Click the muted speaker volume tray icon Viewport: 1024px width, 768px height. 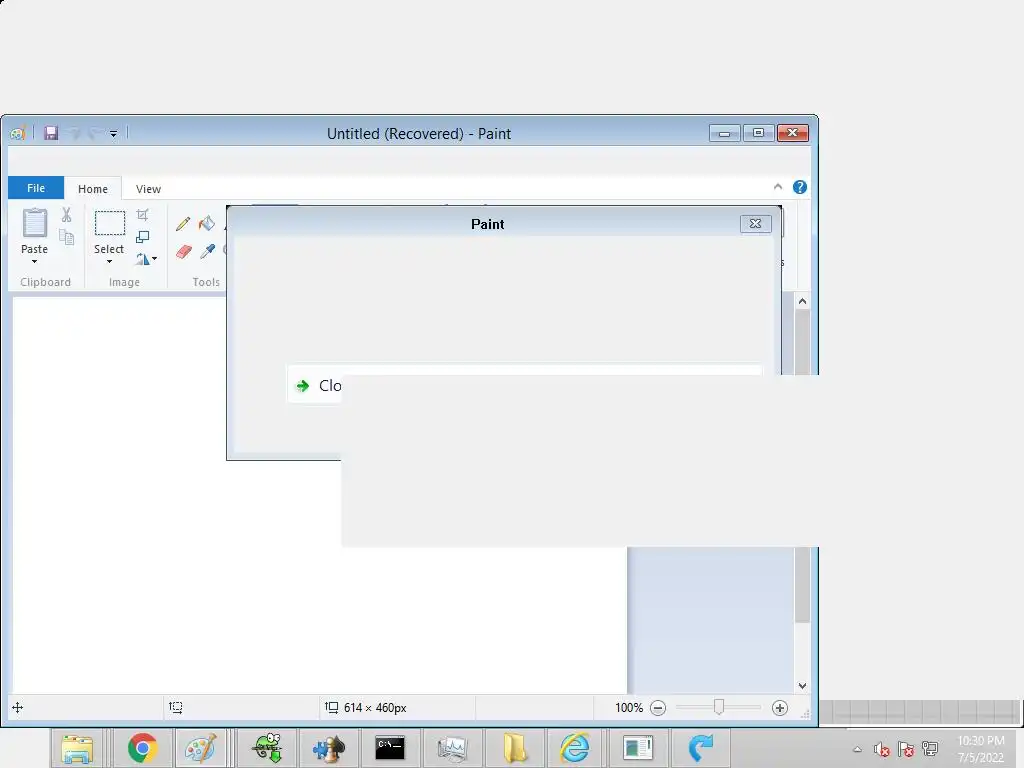point(882,749)
